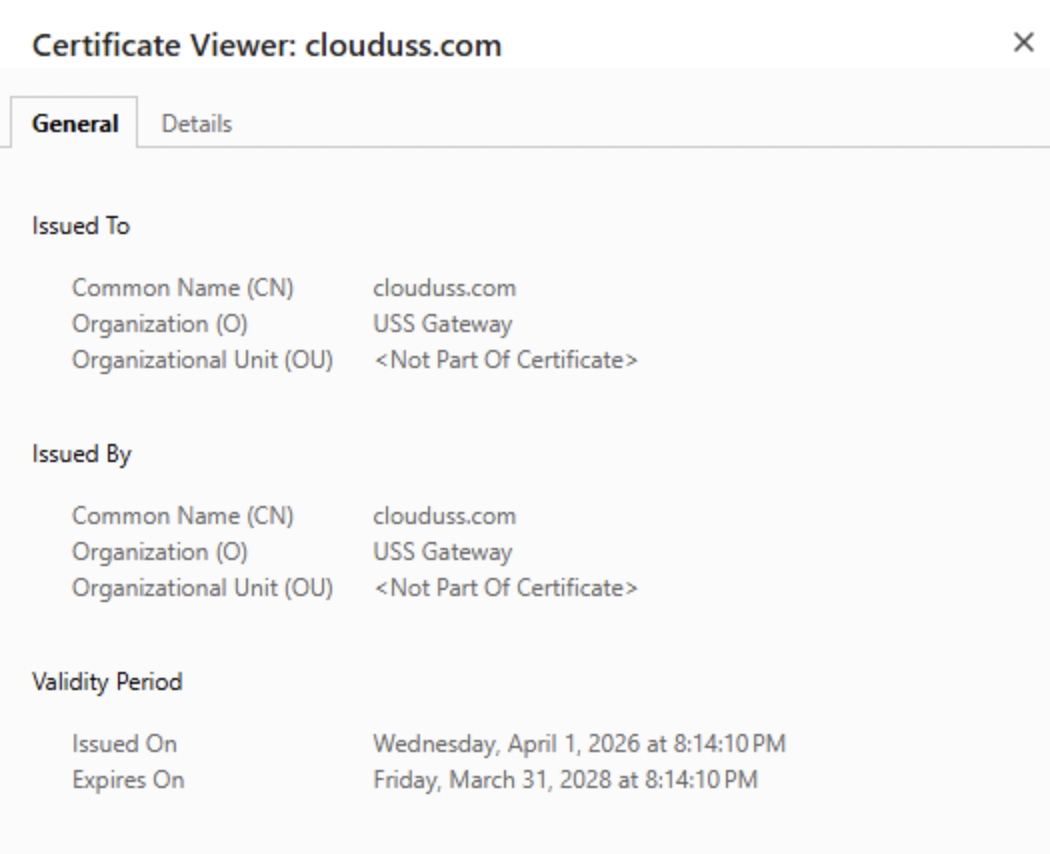Click Organizational Unit value under Issued To
Screen dimensions: 1050x854
[x=505, y=360]
